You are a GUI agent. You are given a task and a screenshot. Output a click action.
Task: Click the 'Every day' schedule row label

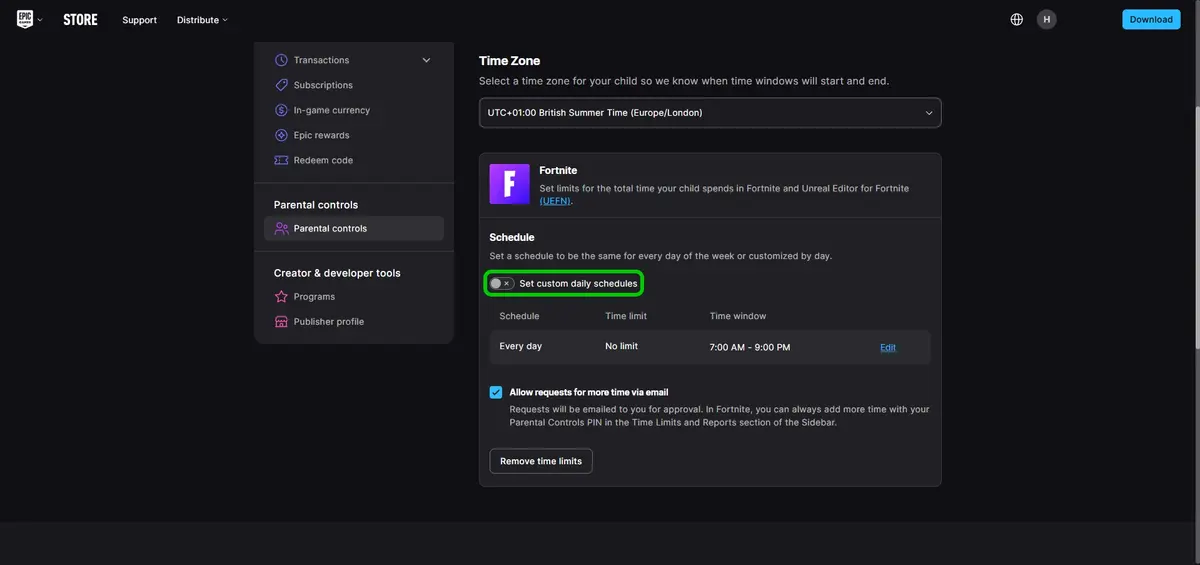tap(521, 346)
